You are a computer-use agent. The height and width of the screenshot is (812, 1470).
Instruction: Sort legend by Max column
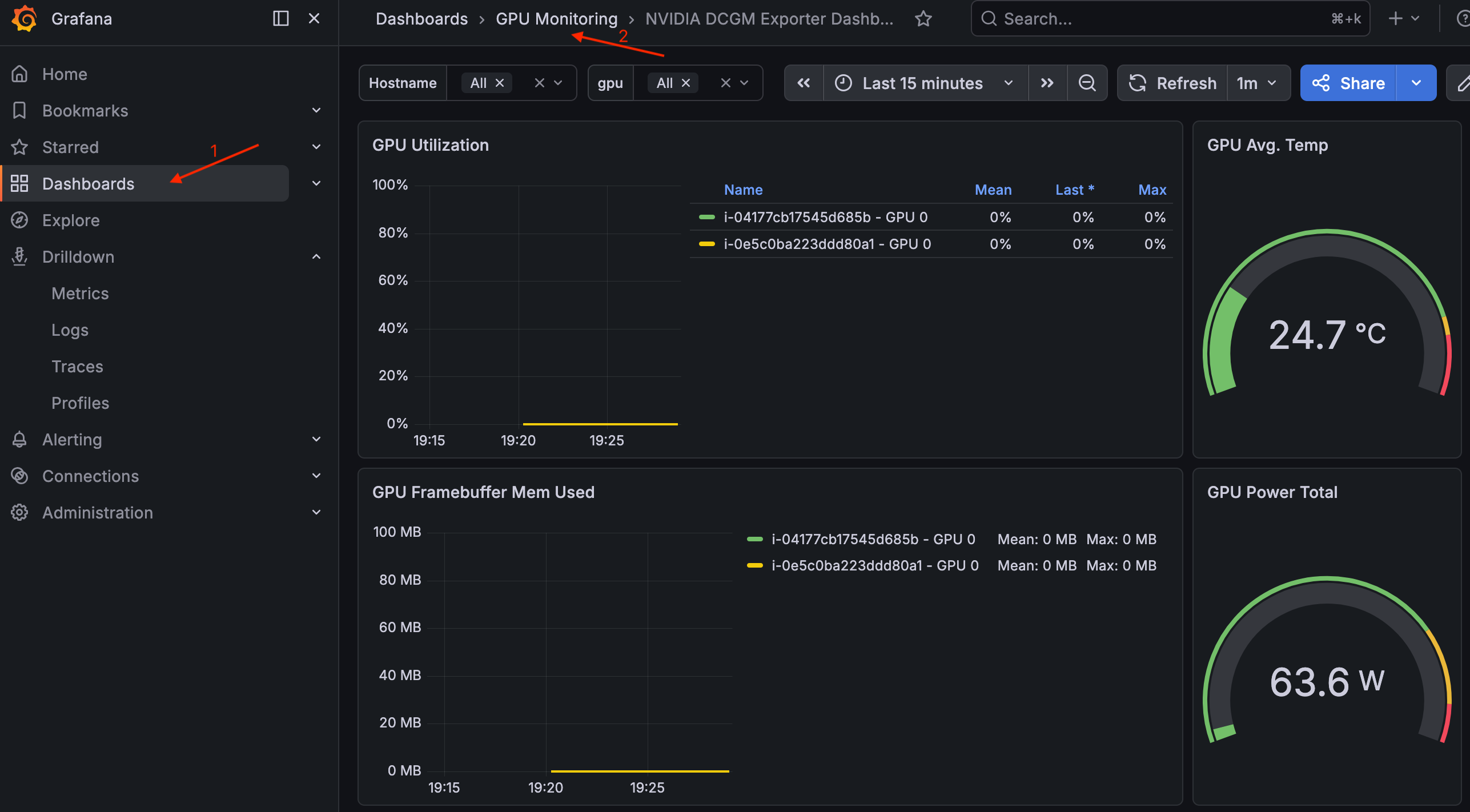[x=1152, y=190]
